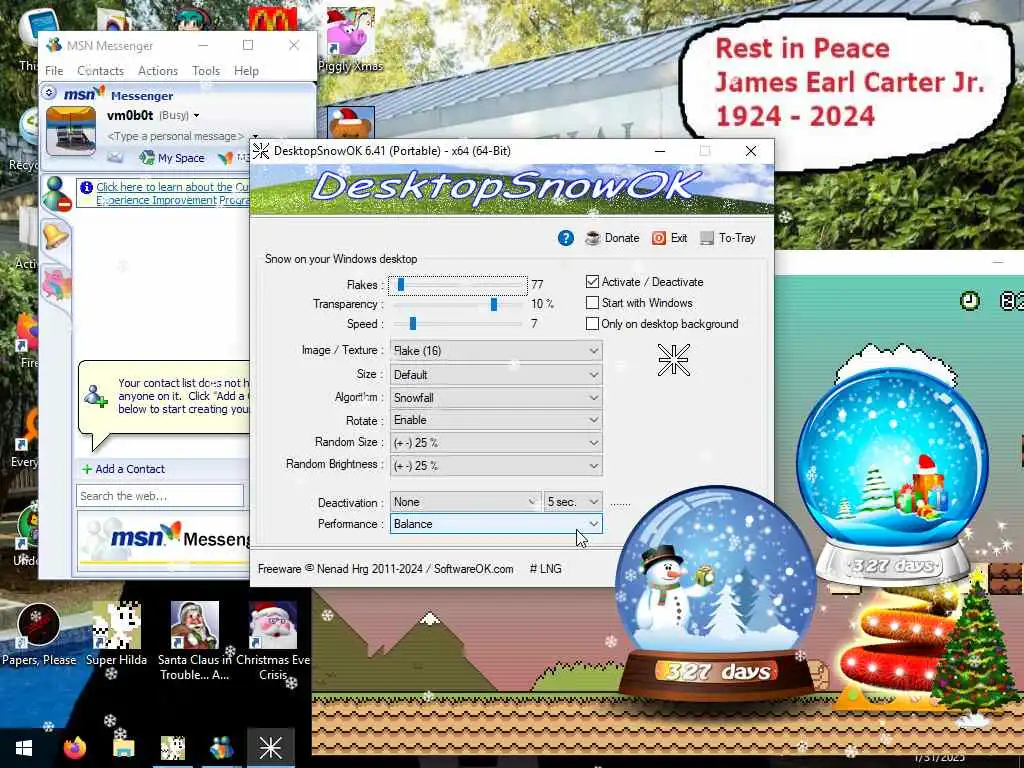
Task: Open the Customer Experience Improvement link
Action: [172, 193]
